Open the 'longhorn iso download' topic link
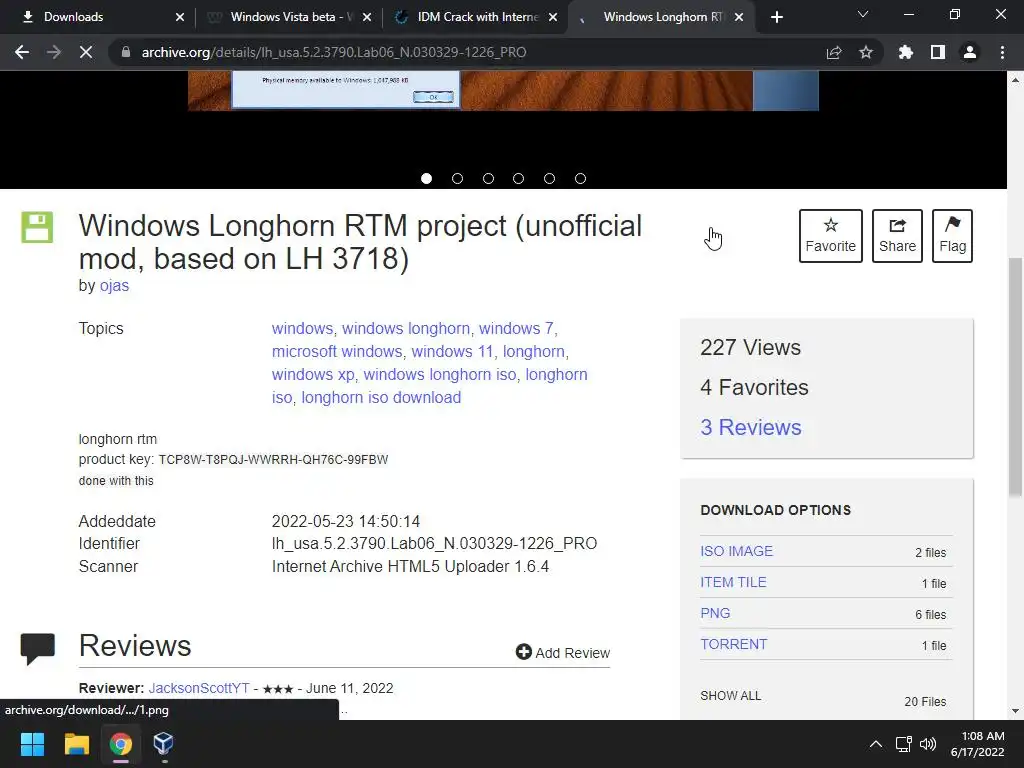Viewport: 1024px width, 768px height. click(381, 397)
